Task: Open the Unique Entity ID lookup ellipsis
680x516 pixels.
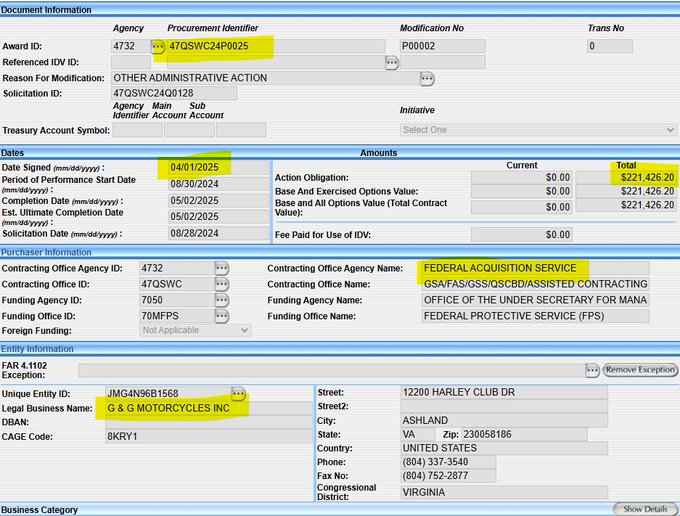Action: [238, 393]
